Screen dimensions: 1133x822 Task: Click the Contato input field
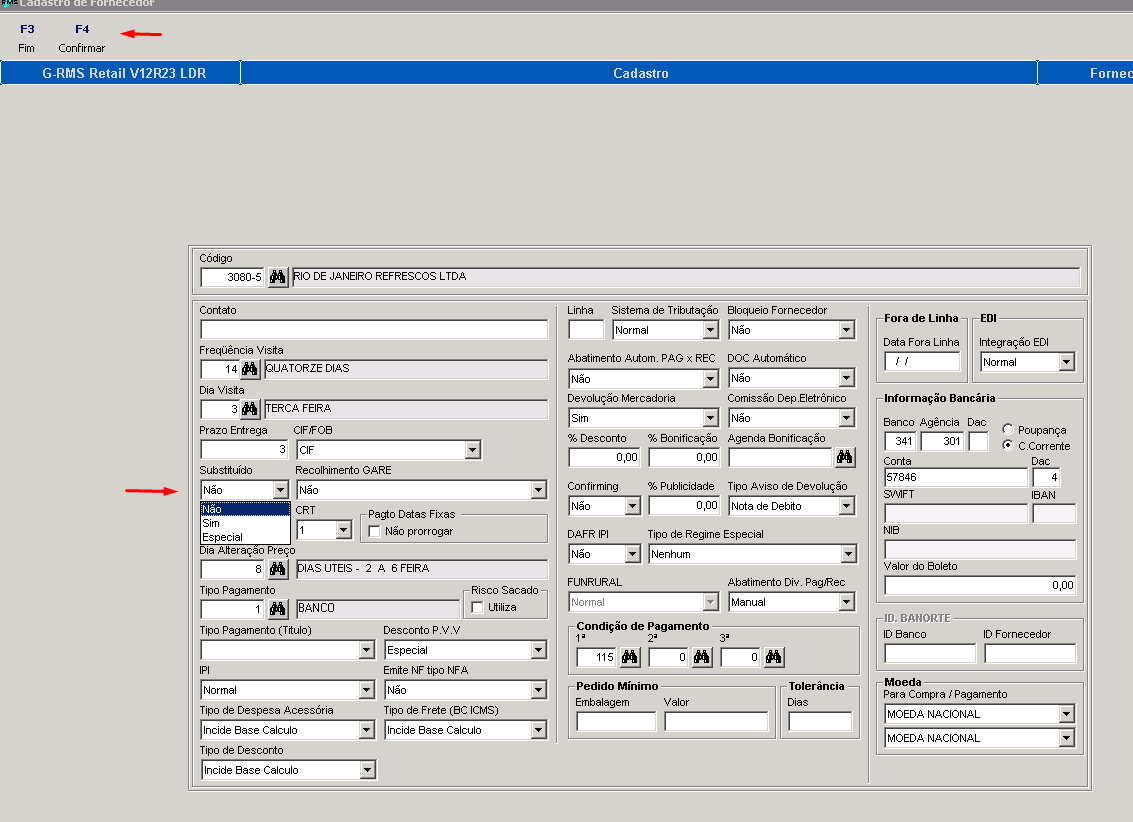(x=374, y=330)
